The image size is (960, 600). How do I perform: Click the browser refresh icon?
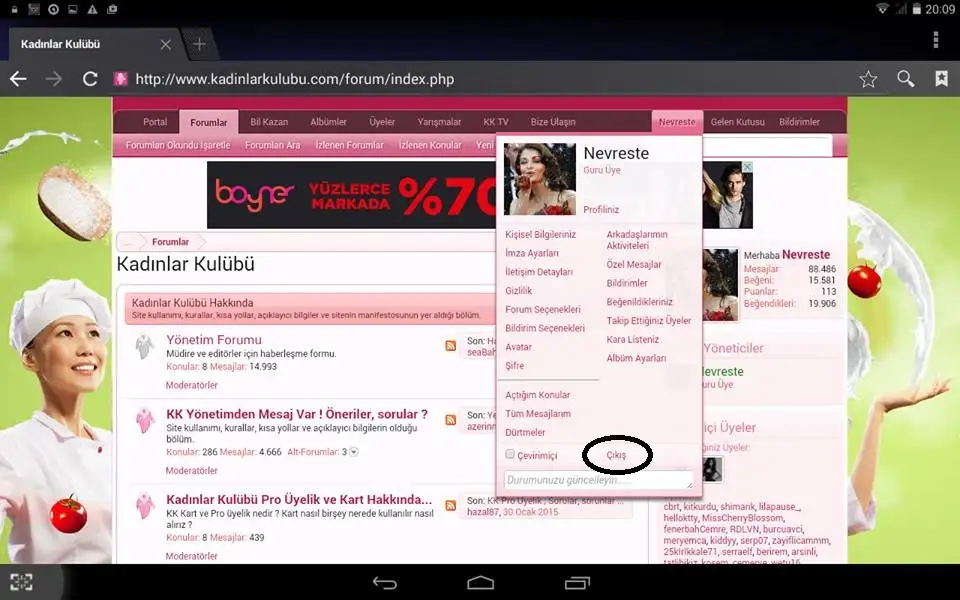pyautogui.click(x=89, y=78)
